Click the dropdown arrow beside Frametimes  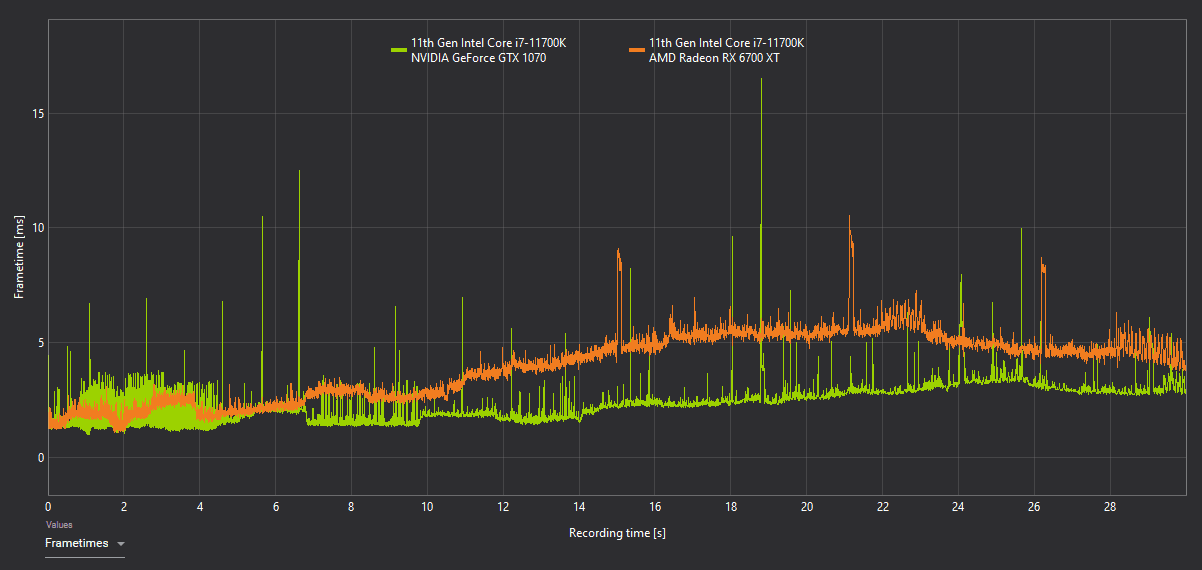point(121,544)
